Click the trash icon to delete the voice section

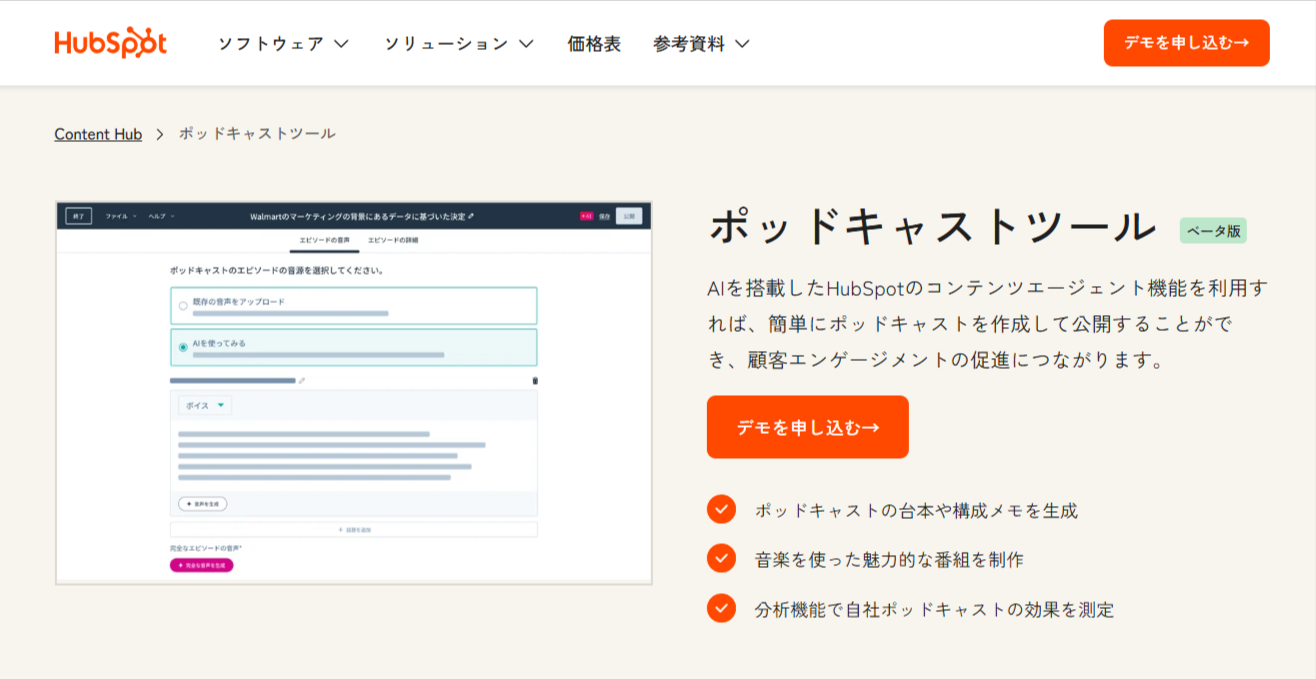point(536,381)
